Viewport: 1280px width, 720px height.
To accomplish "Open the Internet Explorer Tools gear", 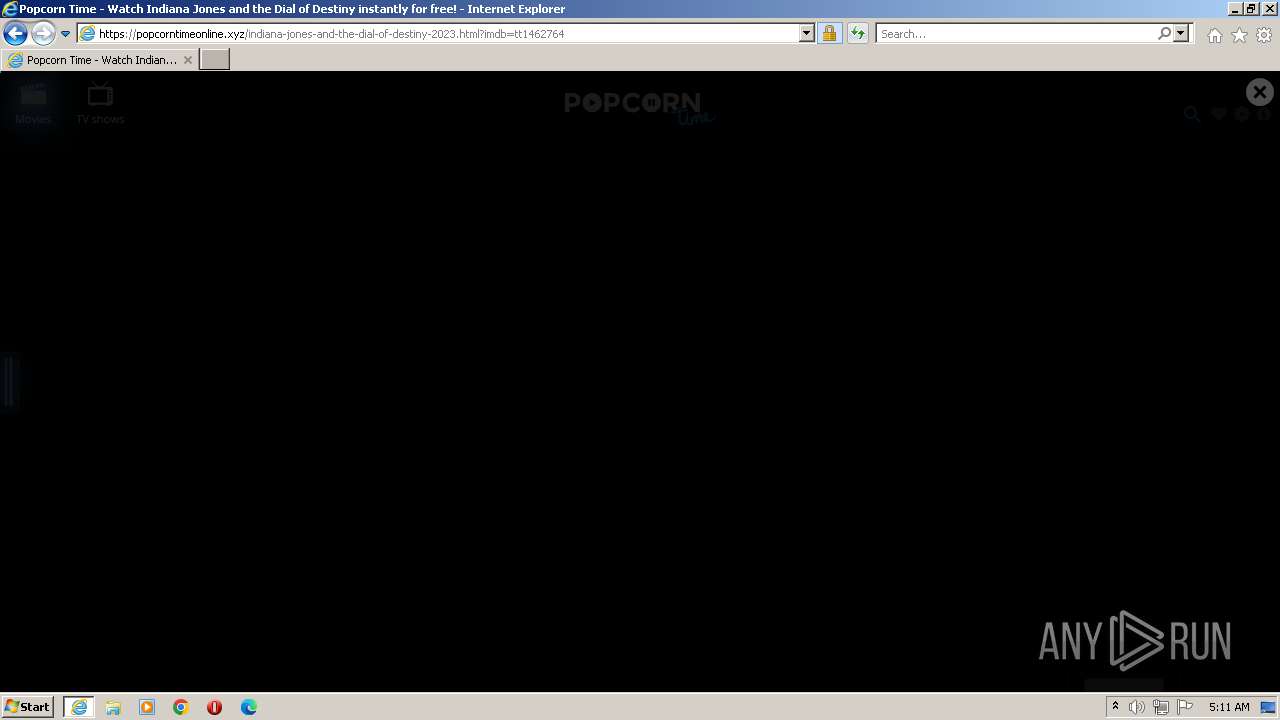I will (1264, 35).
